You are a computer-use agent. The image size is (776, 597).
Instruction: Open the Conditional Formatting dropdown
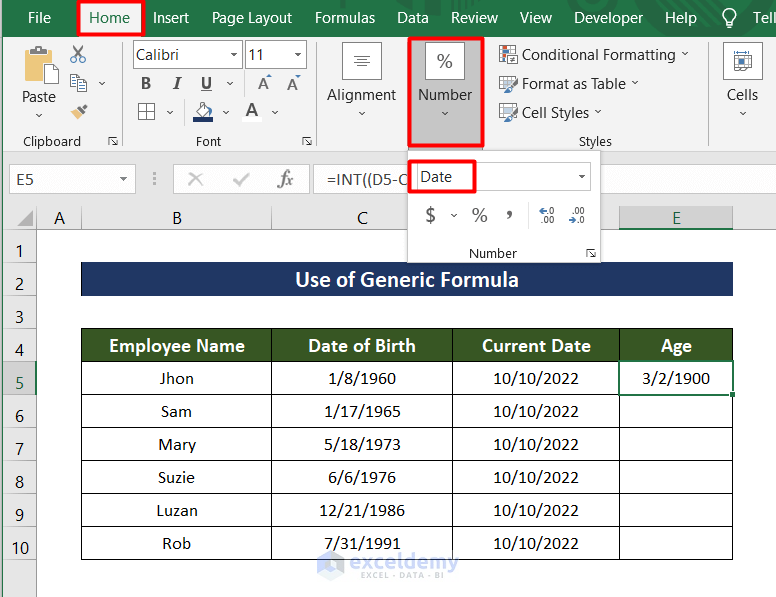tap(594, 55)
